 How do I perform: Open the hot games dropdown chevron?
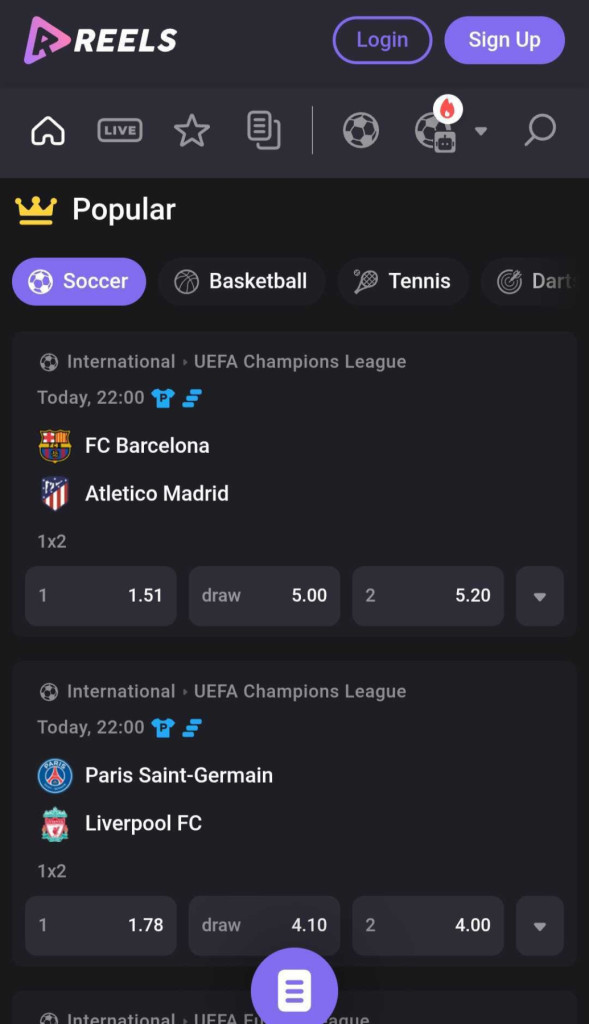point(482,130)
